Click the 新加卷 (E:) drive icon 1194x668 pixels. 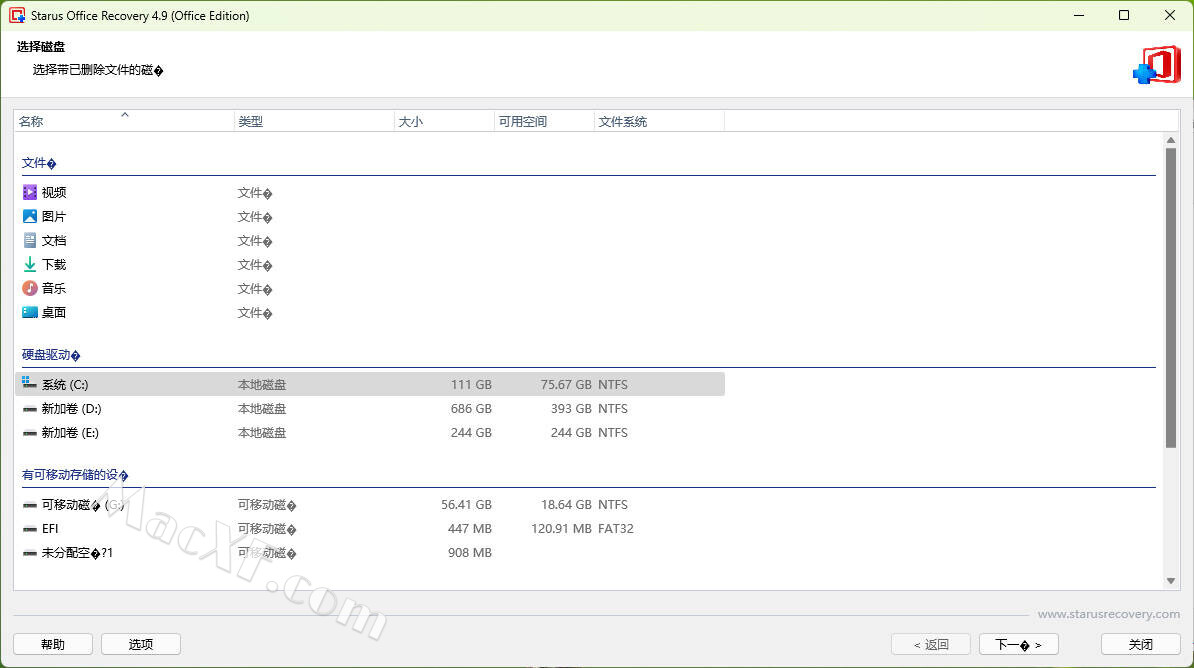[30, 433]
